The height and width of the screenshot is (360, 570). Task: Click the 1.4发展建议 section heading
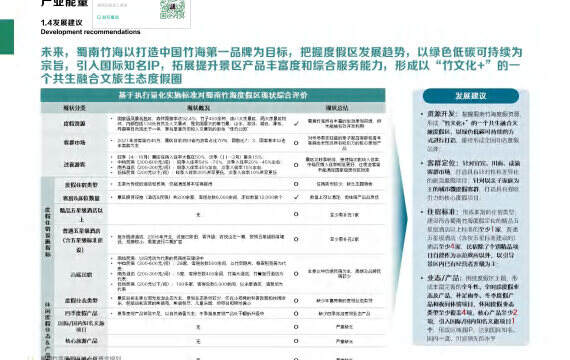62,23
